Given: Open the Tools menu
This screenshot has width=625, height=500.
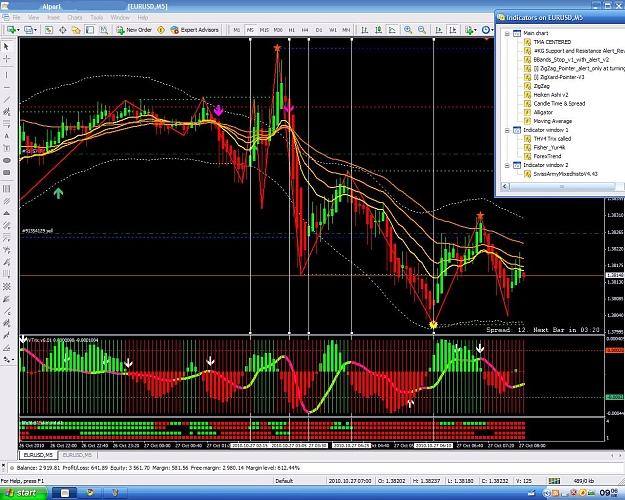Looking at the screenshot, I should point(96,18).
